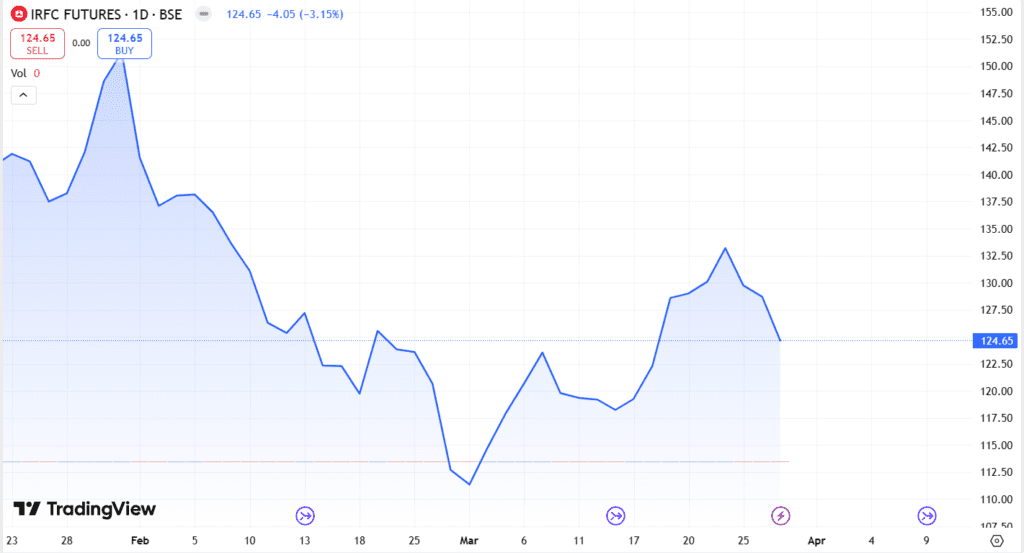Click the price change -4.05 (-3.15%) text
This screenshot has width=1024, height=553.
[305, 14]
